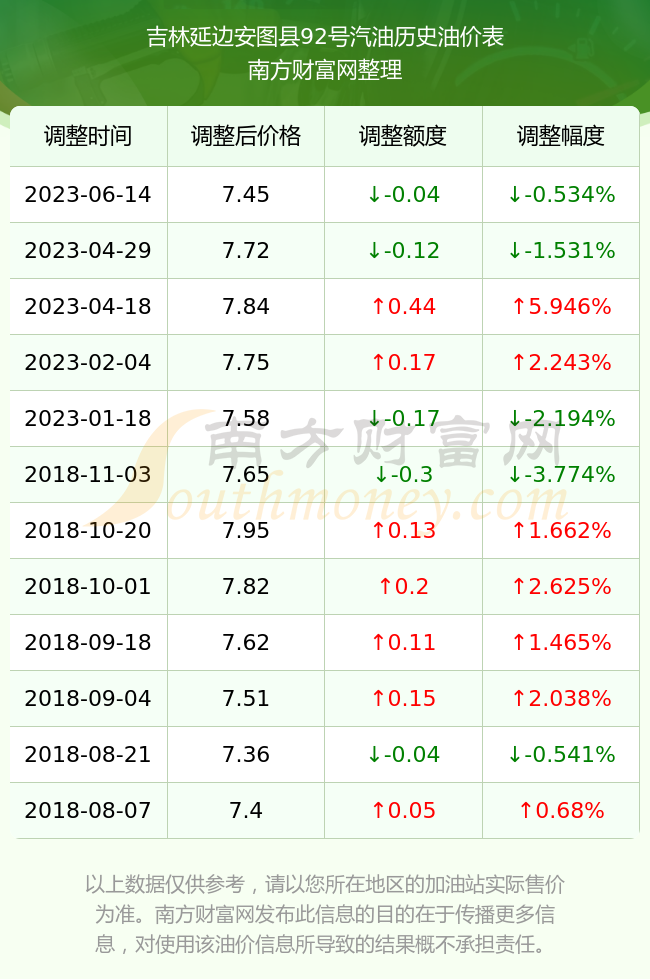Select the 2023-06-14 date cell
The image size is (650, 980).
click(x=88, y=194)
